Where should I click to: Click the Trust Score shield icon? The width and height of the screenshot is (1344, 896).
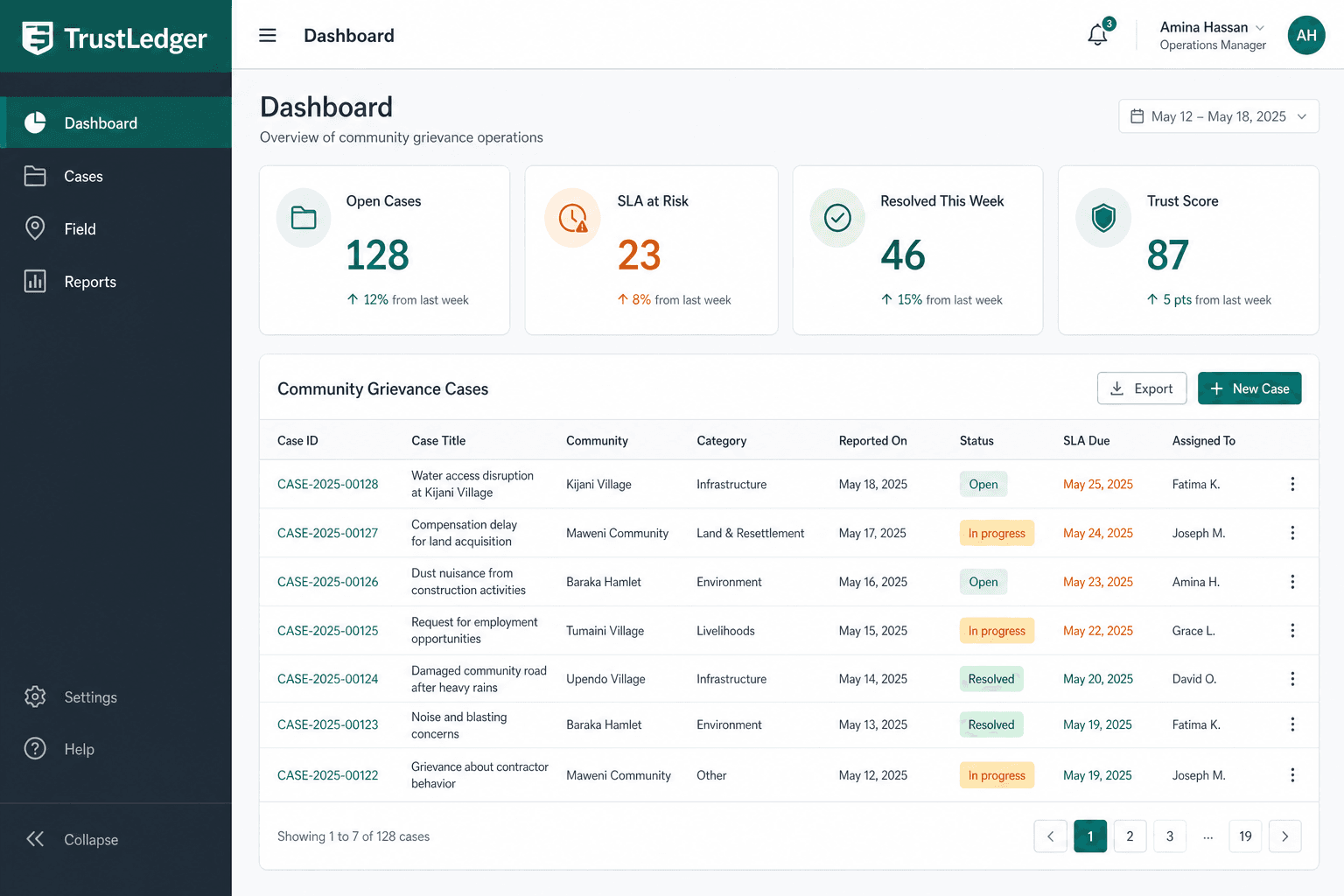point(1103,219)
